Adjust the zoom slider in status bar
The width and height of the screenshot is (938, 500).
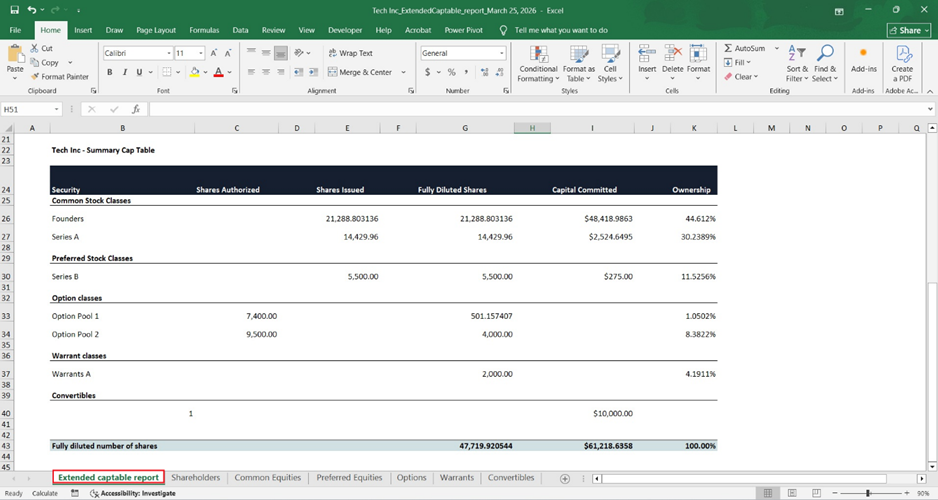(868, 493)
